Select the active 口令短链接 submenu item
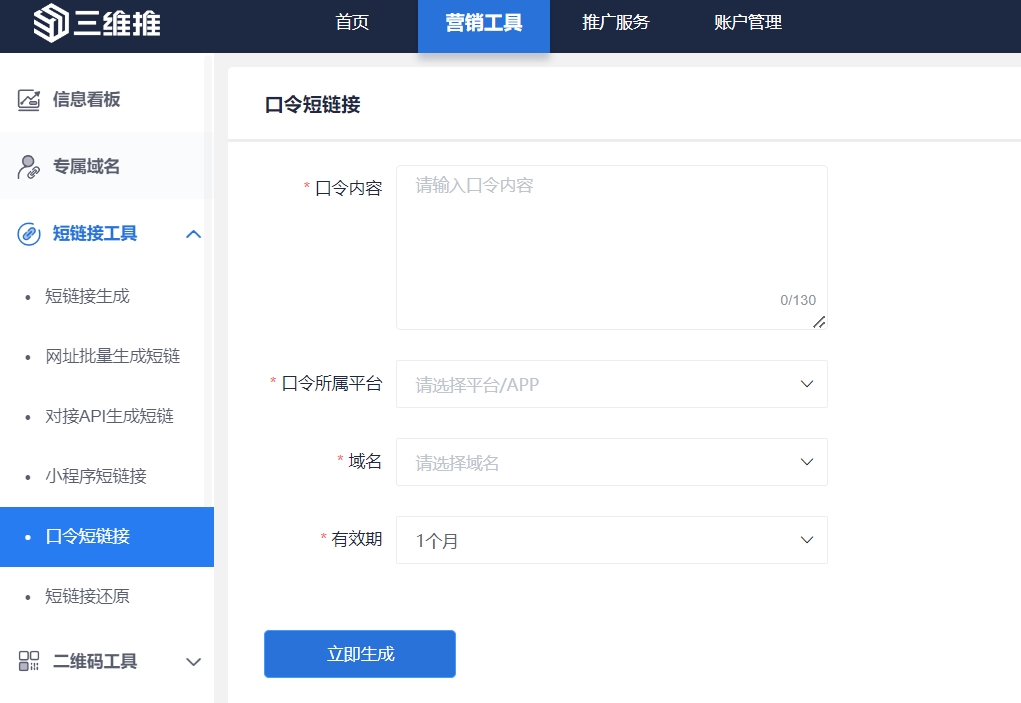1021x703 pixels. pyautogui.click(x=107, y=537)
